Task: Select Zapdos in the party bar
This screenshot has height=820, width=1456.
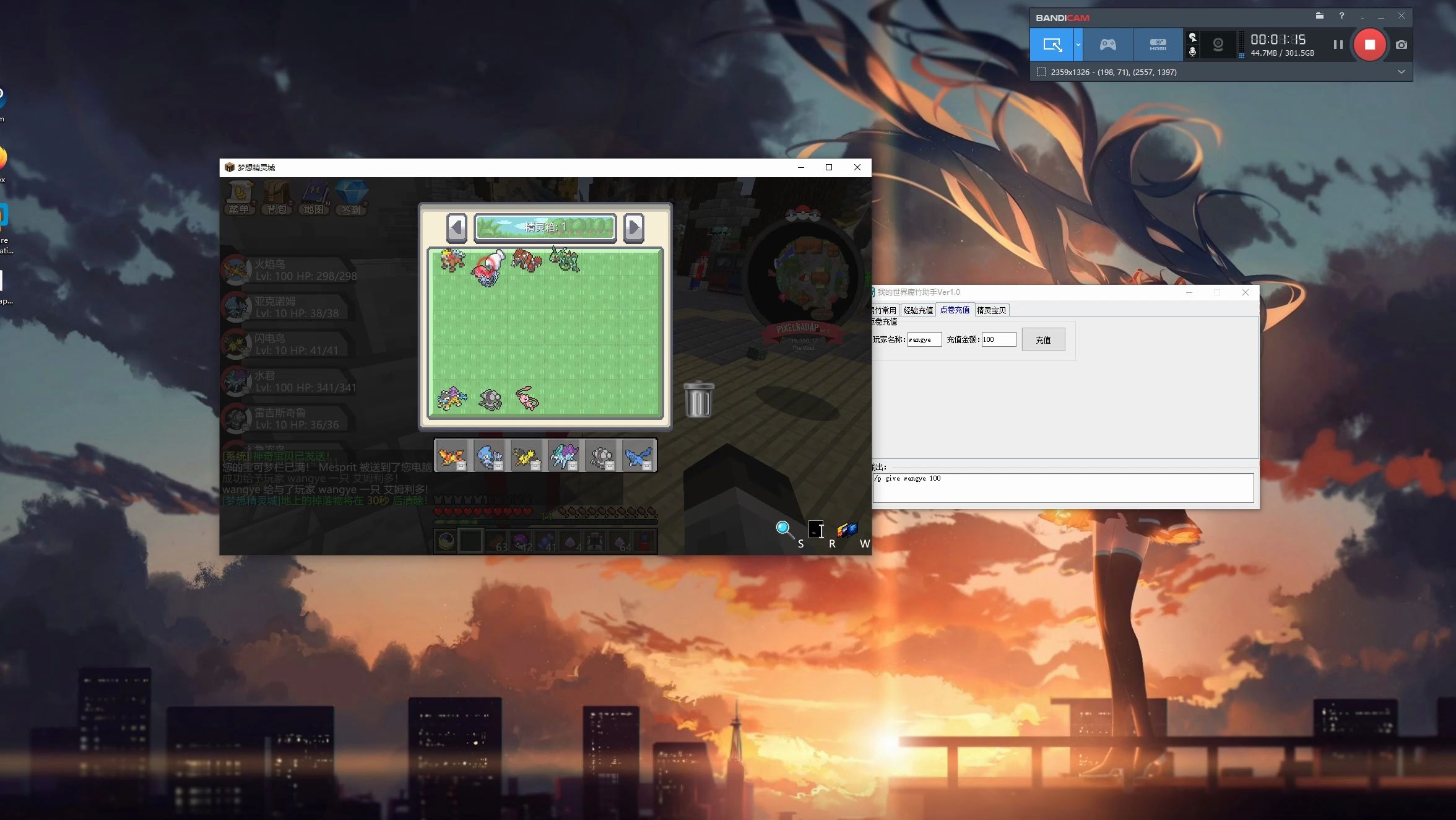Action: click(527, 456)
